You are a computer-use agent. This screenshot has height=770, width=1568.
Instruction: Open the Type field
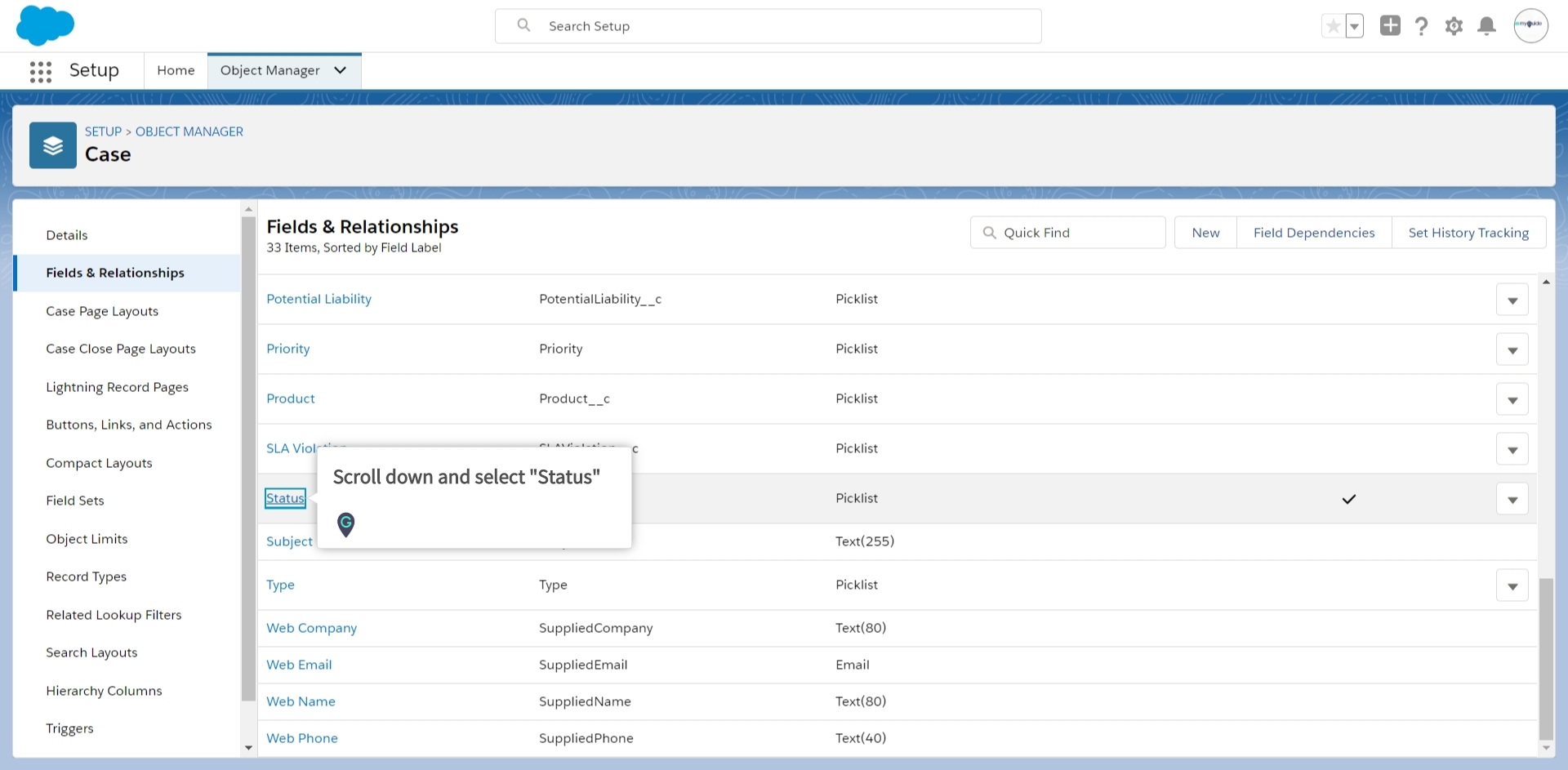pyautogui.click(x=280, y=585)
